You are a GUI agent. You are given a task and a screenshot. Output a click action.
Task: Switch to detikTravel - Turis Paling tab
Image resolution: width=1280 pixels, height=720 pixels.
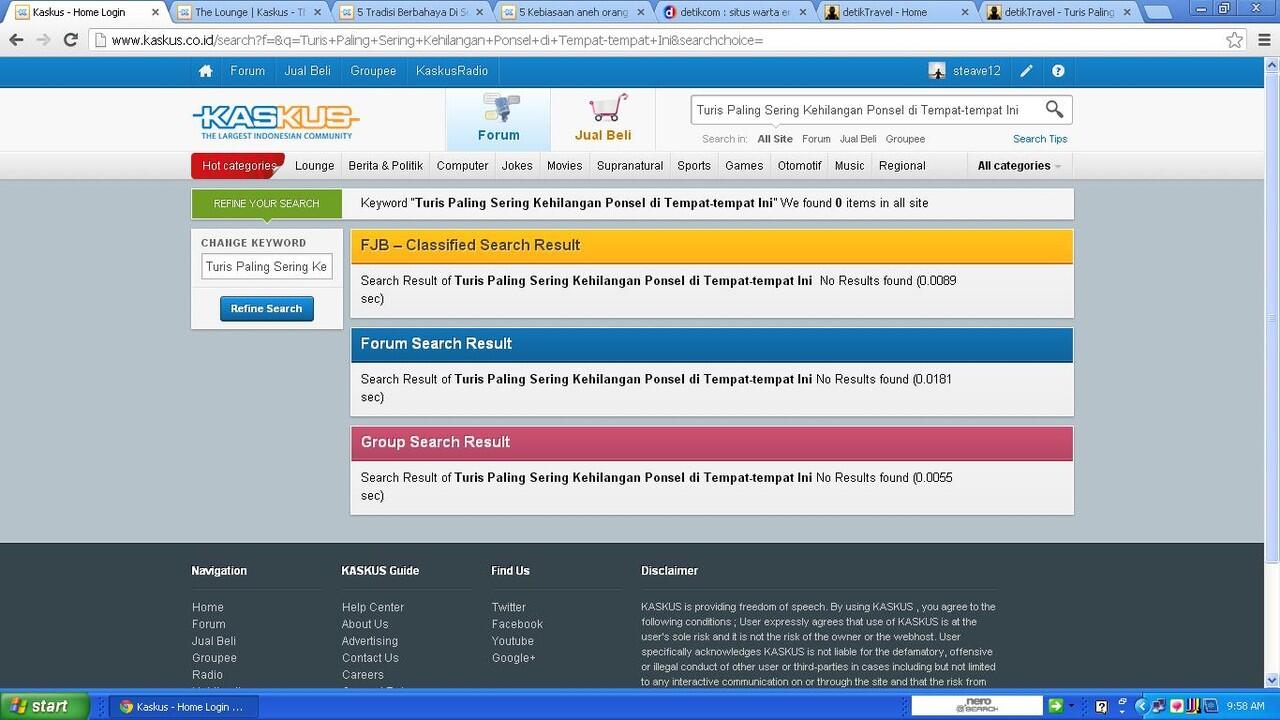pos(1060,12)
